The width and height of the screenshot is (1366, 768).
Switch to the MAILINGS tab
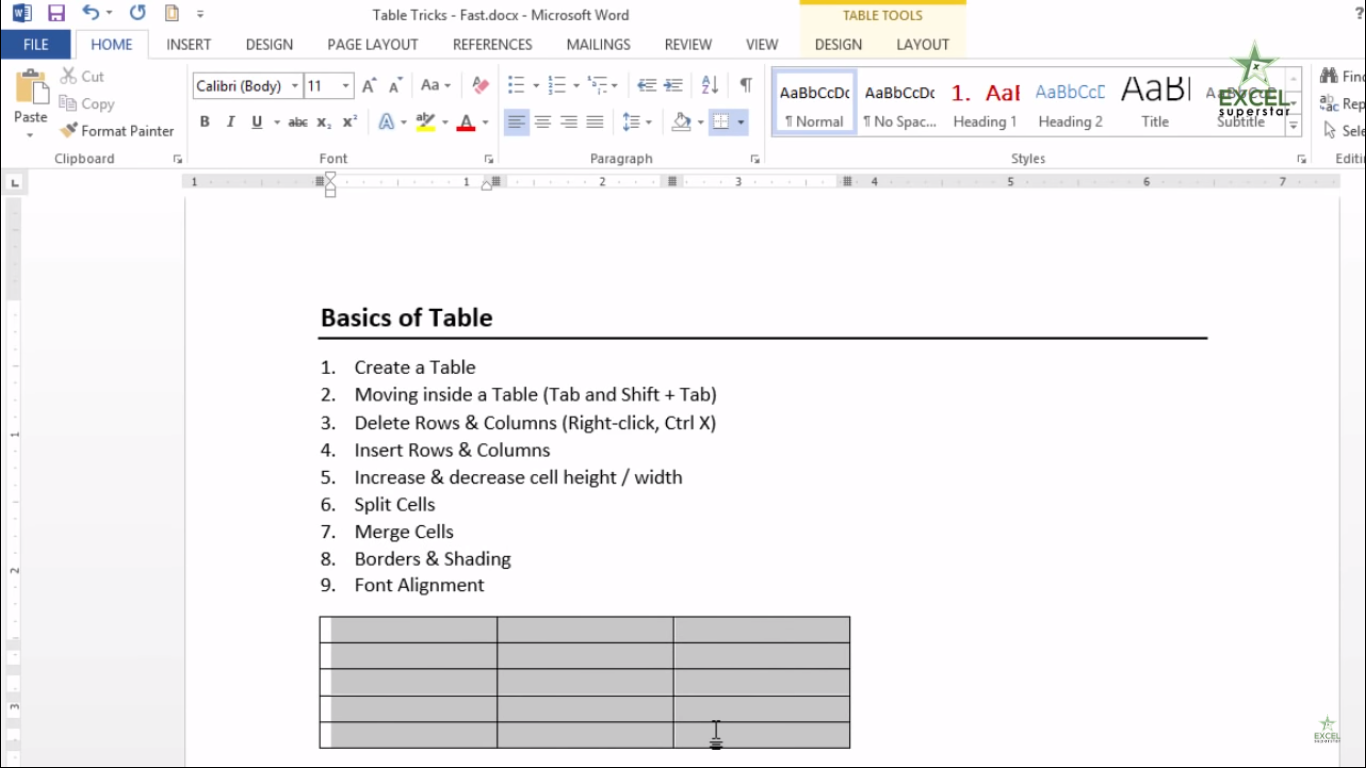598,44
